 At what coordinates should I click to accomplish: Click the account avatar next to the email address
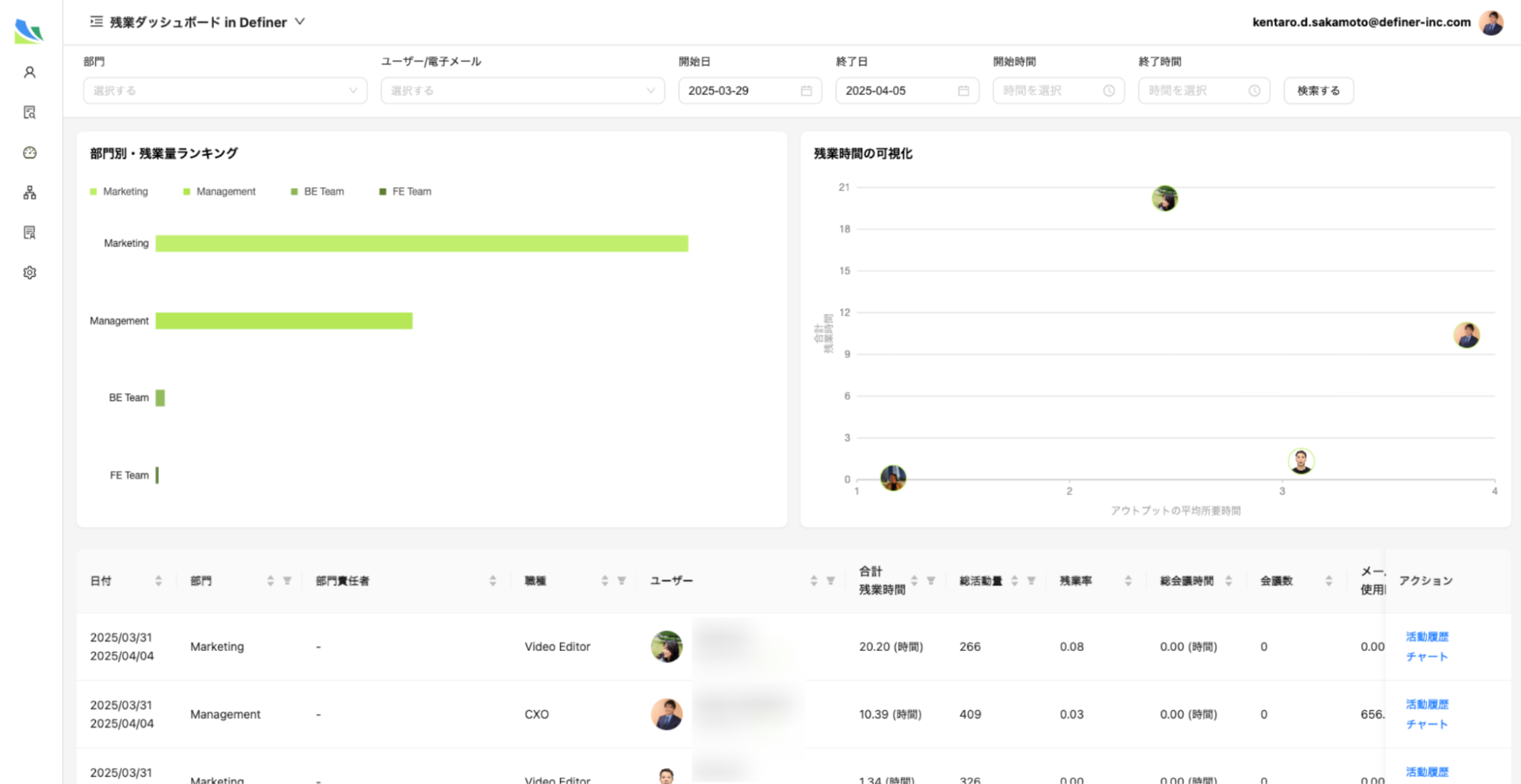coord(1491,22)
